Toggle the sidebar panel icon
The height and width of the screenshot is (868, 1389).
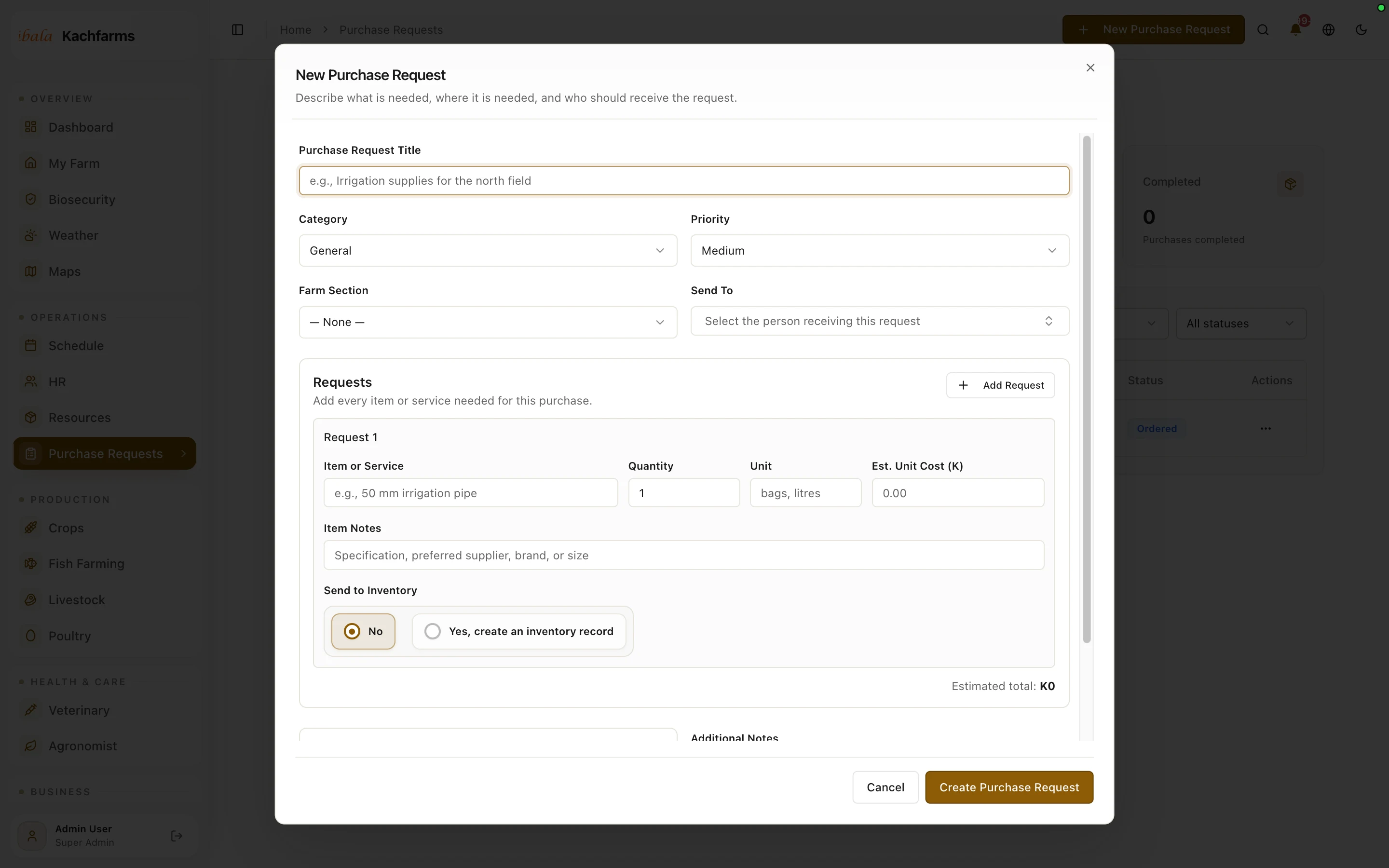tap(238, 30)
